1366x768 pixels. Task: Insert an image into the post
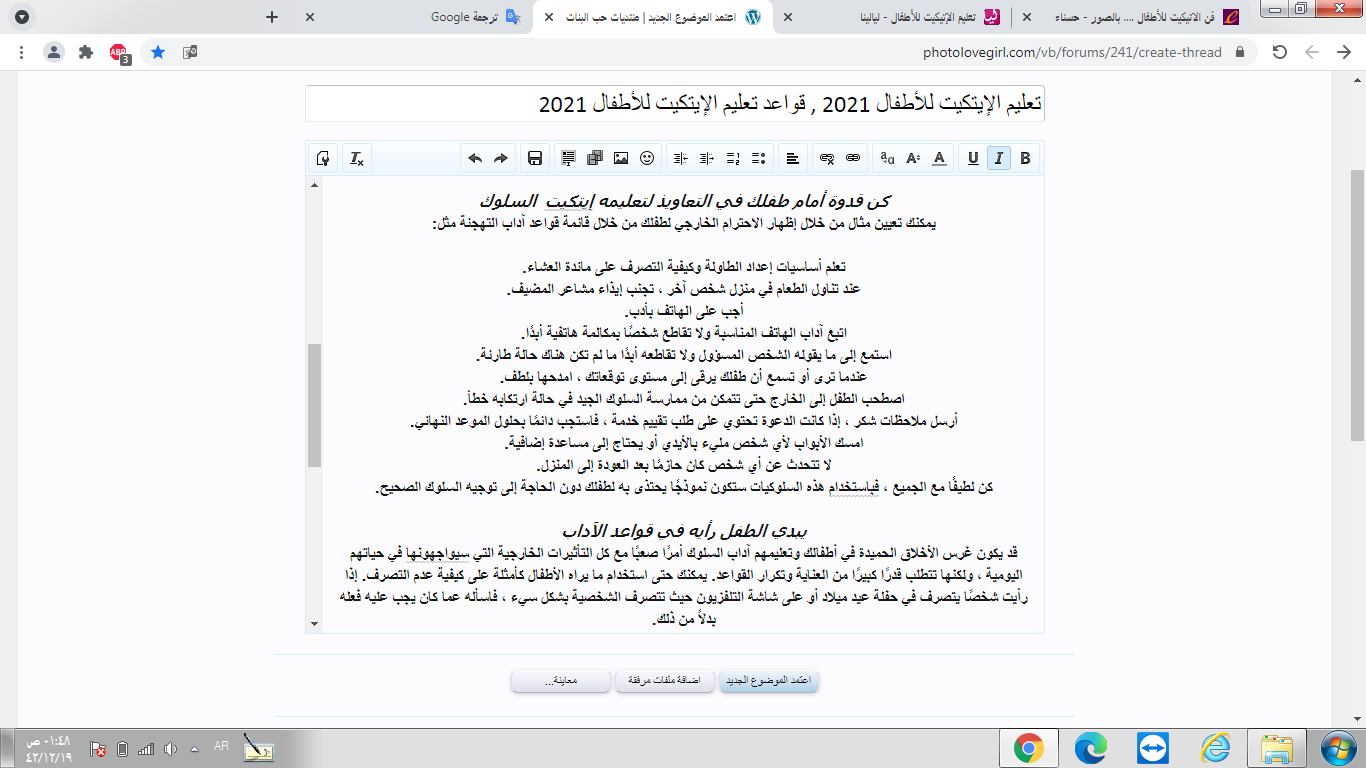[621, 158]
